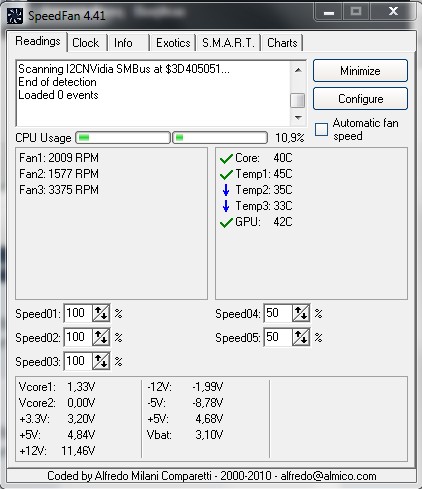Click the Speed04 spinner arrows
The image size is (422, 489).
301,313
